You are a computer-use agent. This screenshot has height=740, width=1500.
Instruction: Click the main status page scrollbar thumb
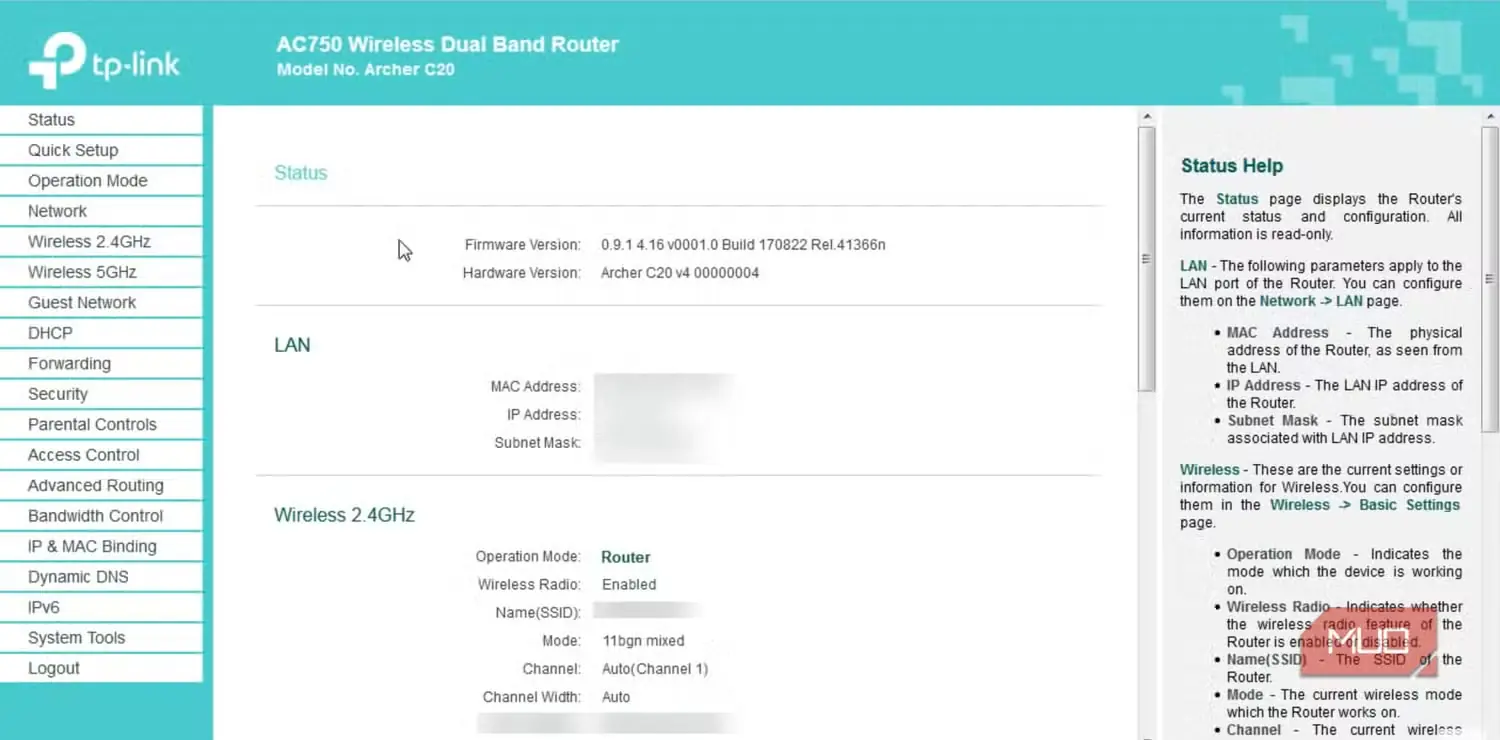pos(1146,259)
